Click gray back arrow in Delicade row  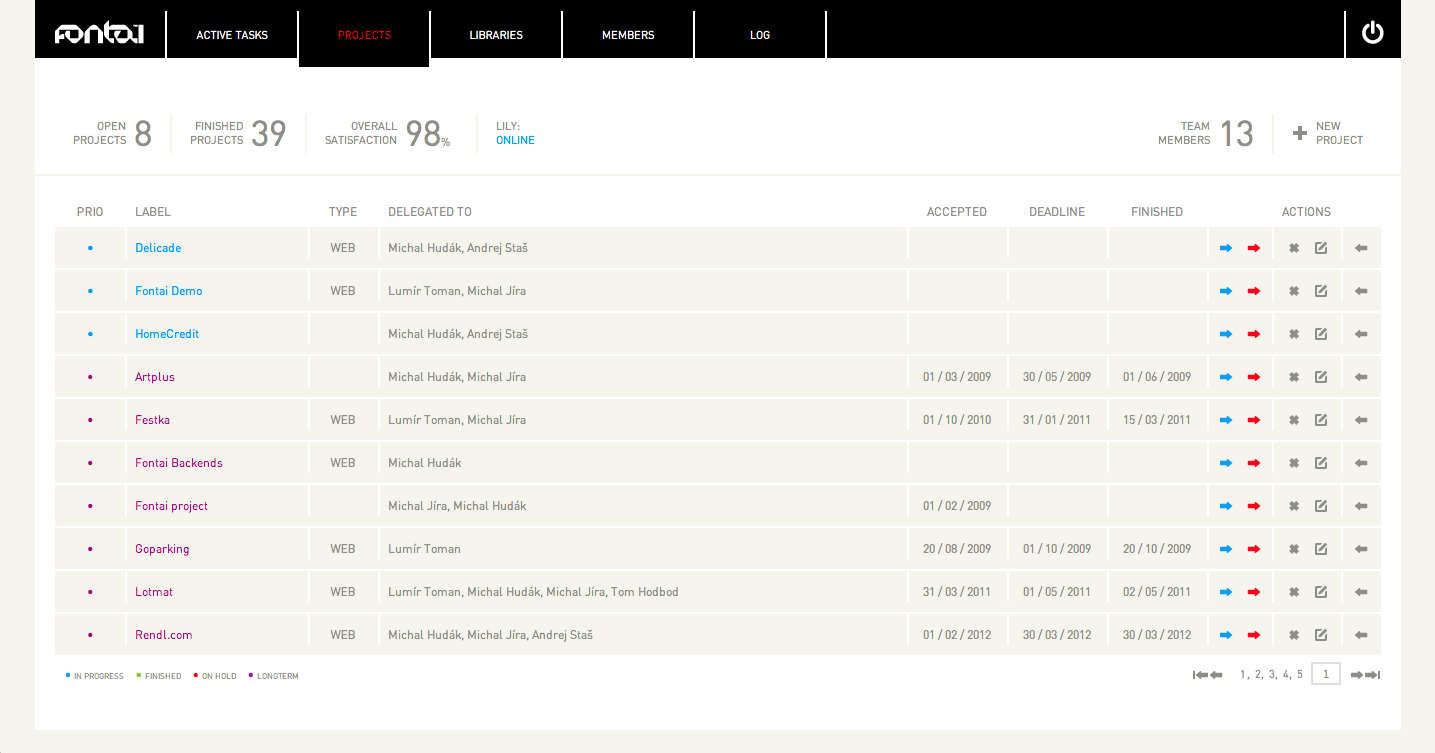1361,248
